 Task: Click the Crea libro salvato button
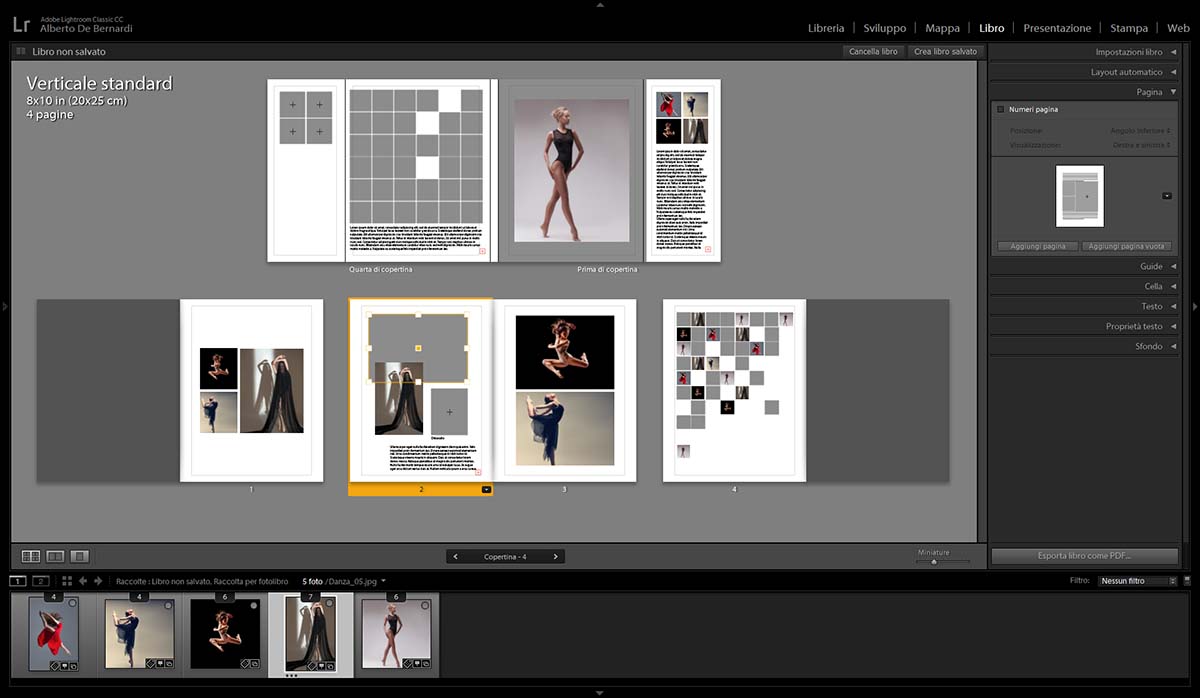click(945, 51)
